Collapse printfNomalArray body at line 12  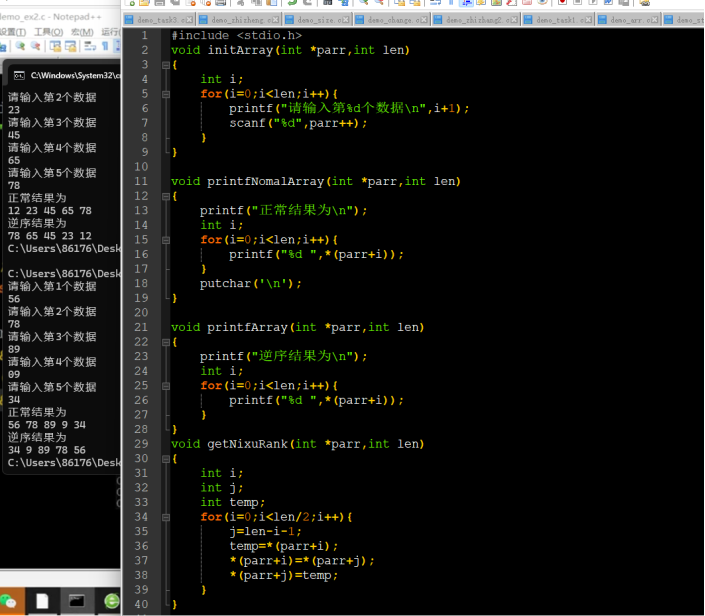[166, 196]
